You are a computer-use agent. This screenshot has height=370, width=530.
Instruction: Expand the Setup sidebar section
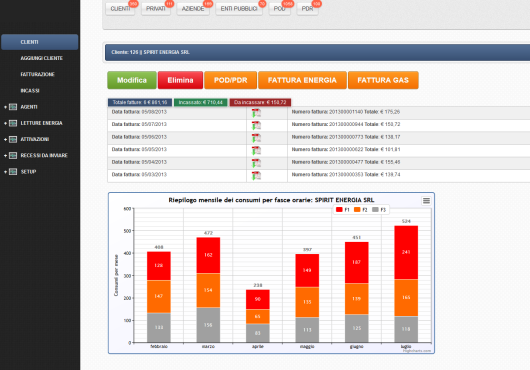click(x=5, y=172)
